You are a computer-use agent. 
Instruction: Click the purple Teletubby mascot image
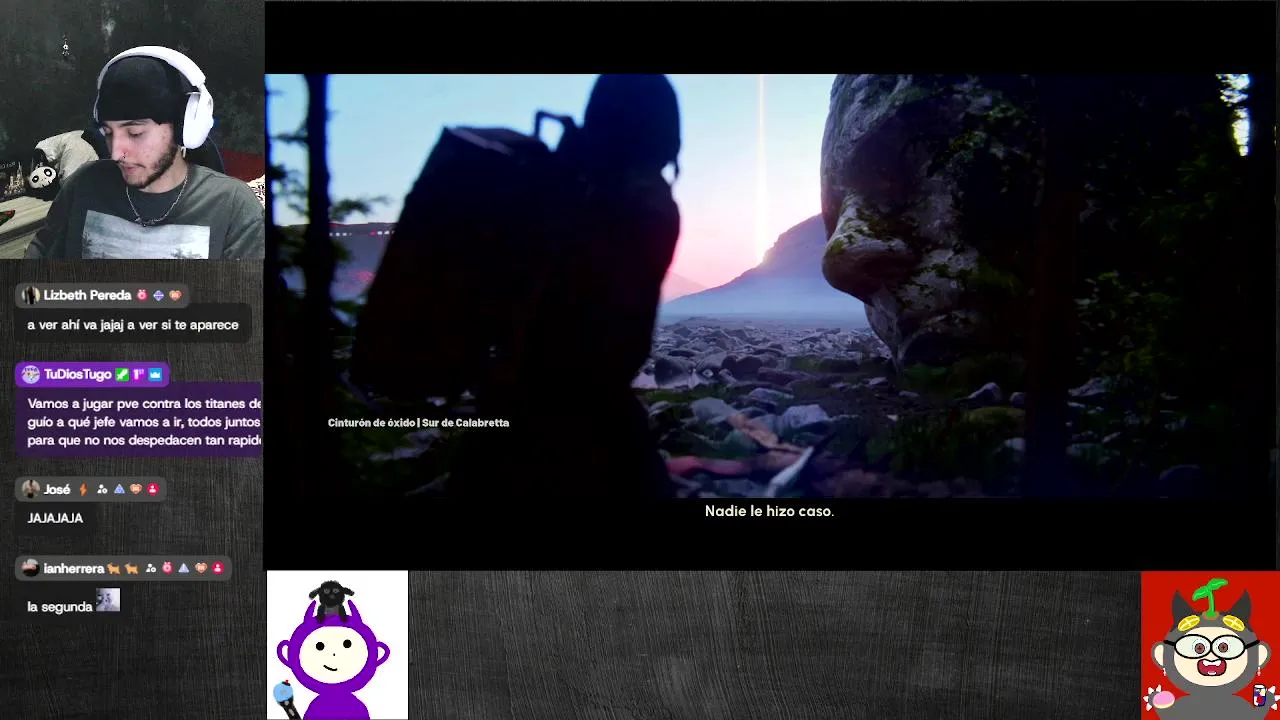click(337, 645)
